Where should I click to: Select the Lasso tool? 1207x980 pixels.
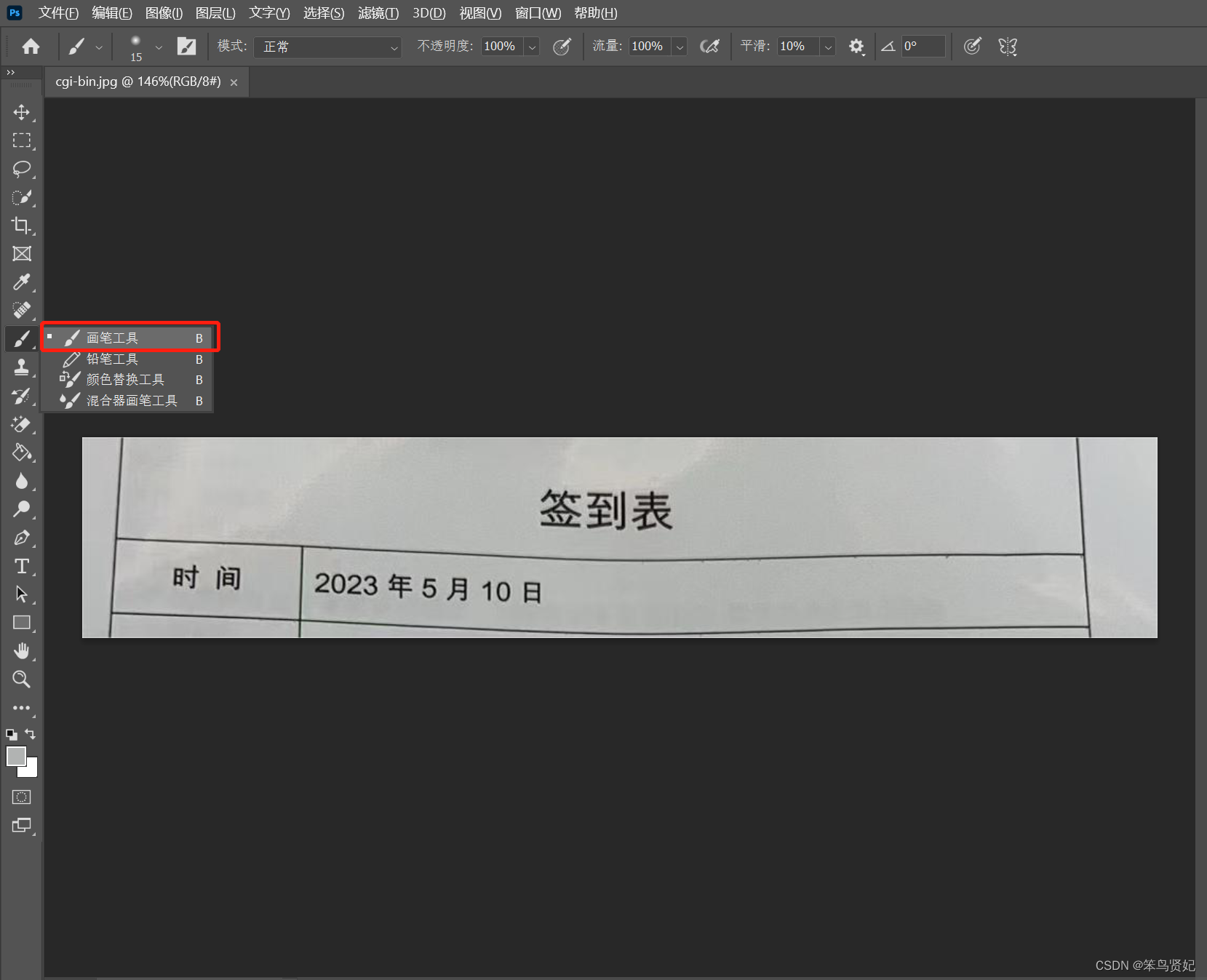(22, 169)
